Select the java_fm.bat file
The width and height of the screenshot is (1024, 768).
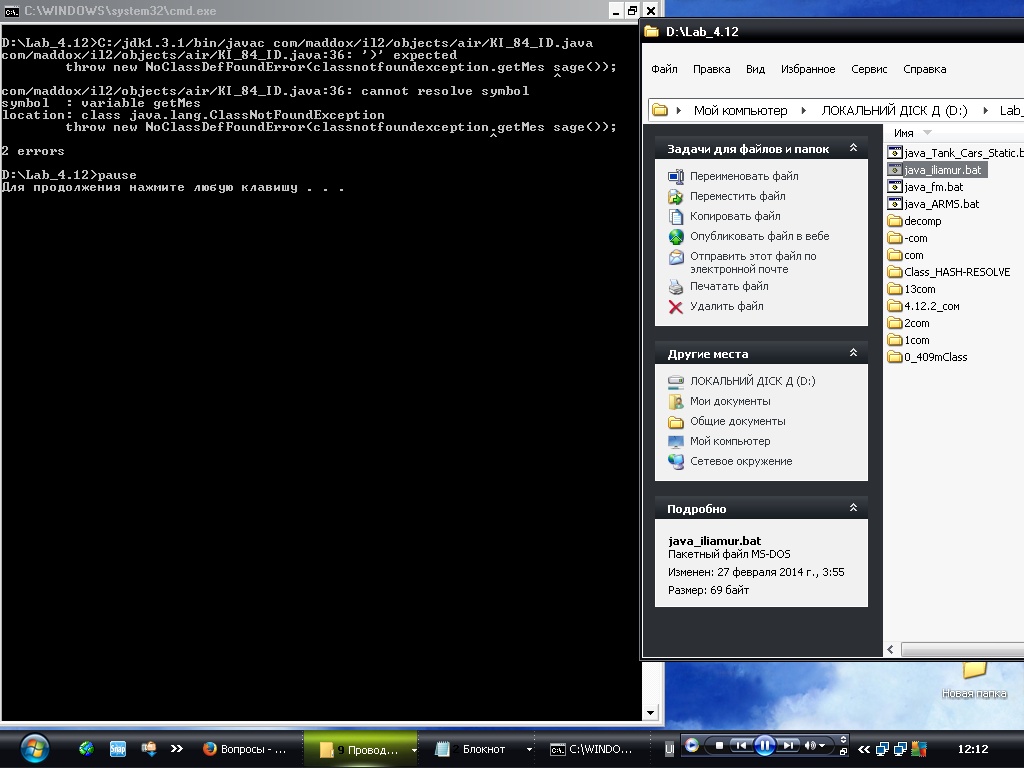coord(926,187)
